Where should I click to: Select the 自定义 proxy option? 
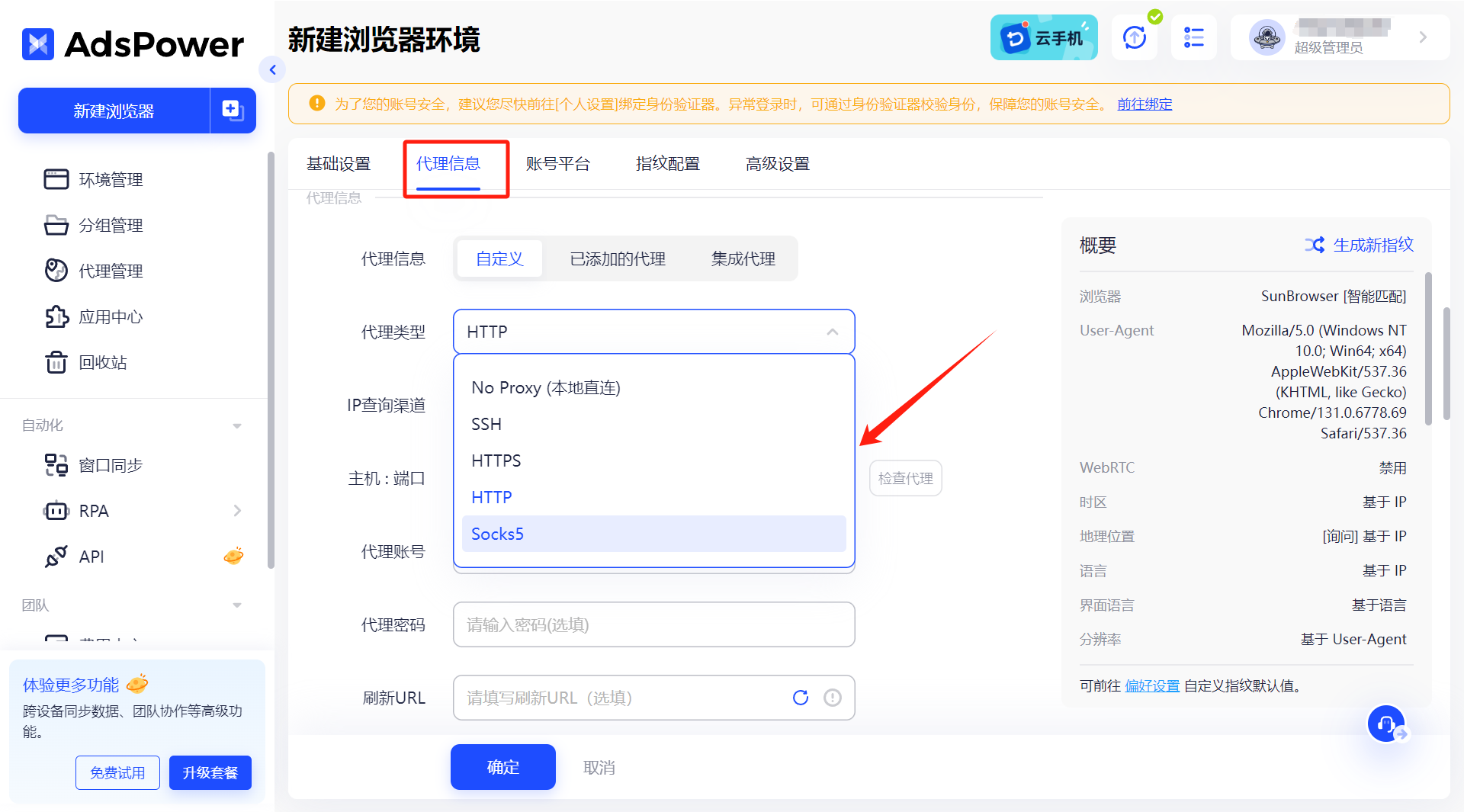point(499,258)
